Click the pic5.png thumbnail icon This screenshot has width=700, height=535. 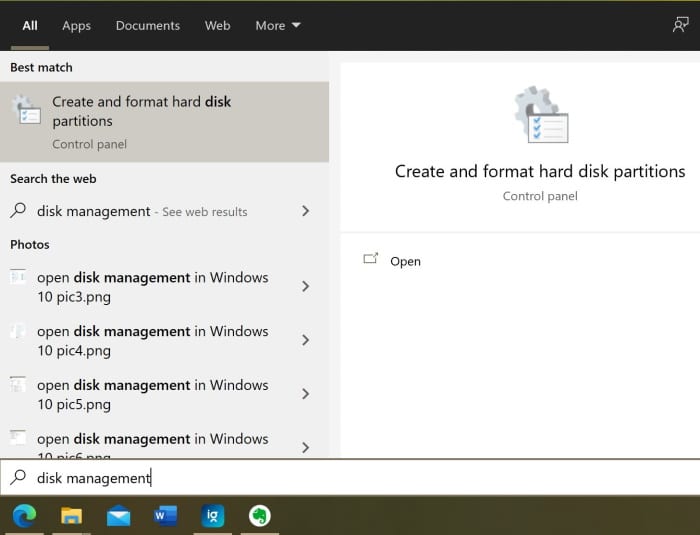[18, 384]
